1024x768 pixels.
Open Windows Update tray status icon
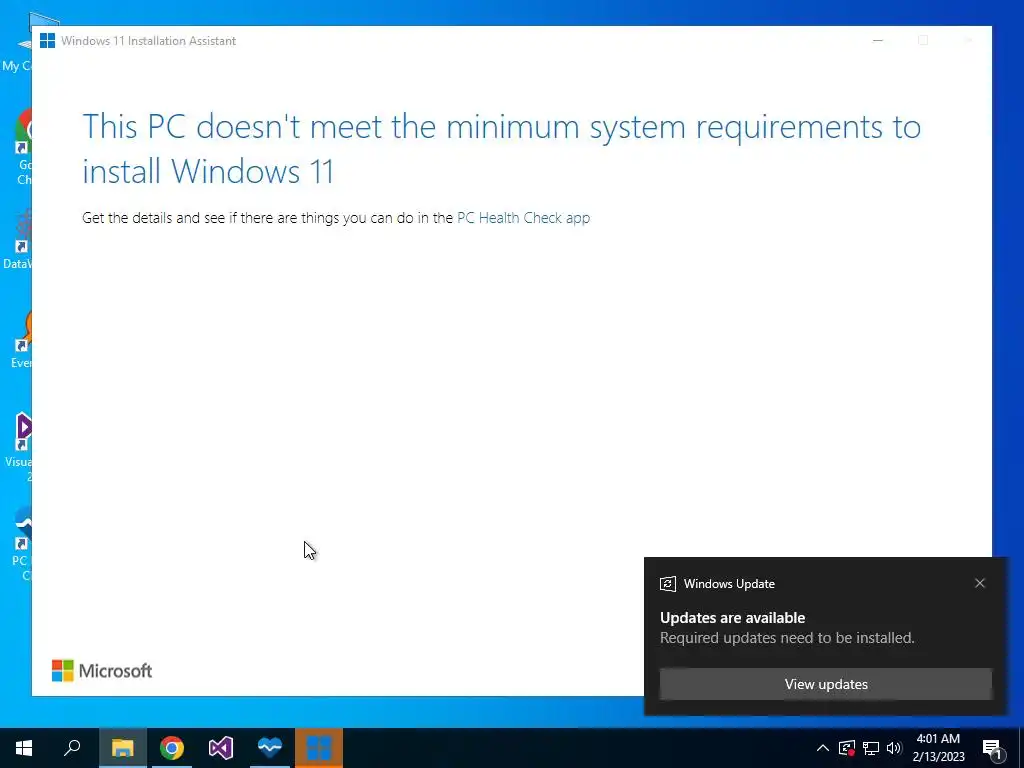coord(847,748)
